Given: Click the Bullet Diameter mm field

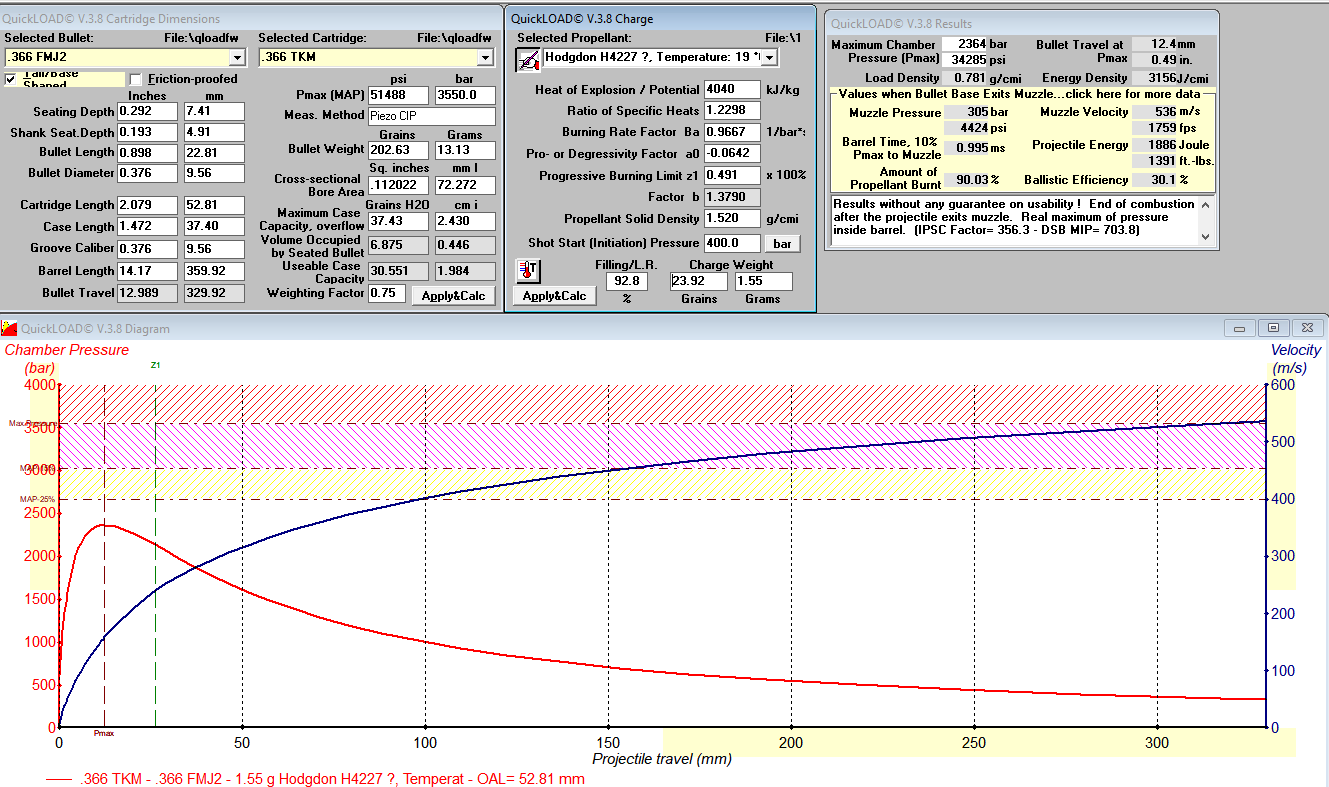Looking at the screenshot, I should pyautogui.click(x=214, y=173).
